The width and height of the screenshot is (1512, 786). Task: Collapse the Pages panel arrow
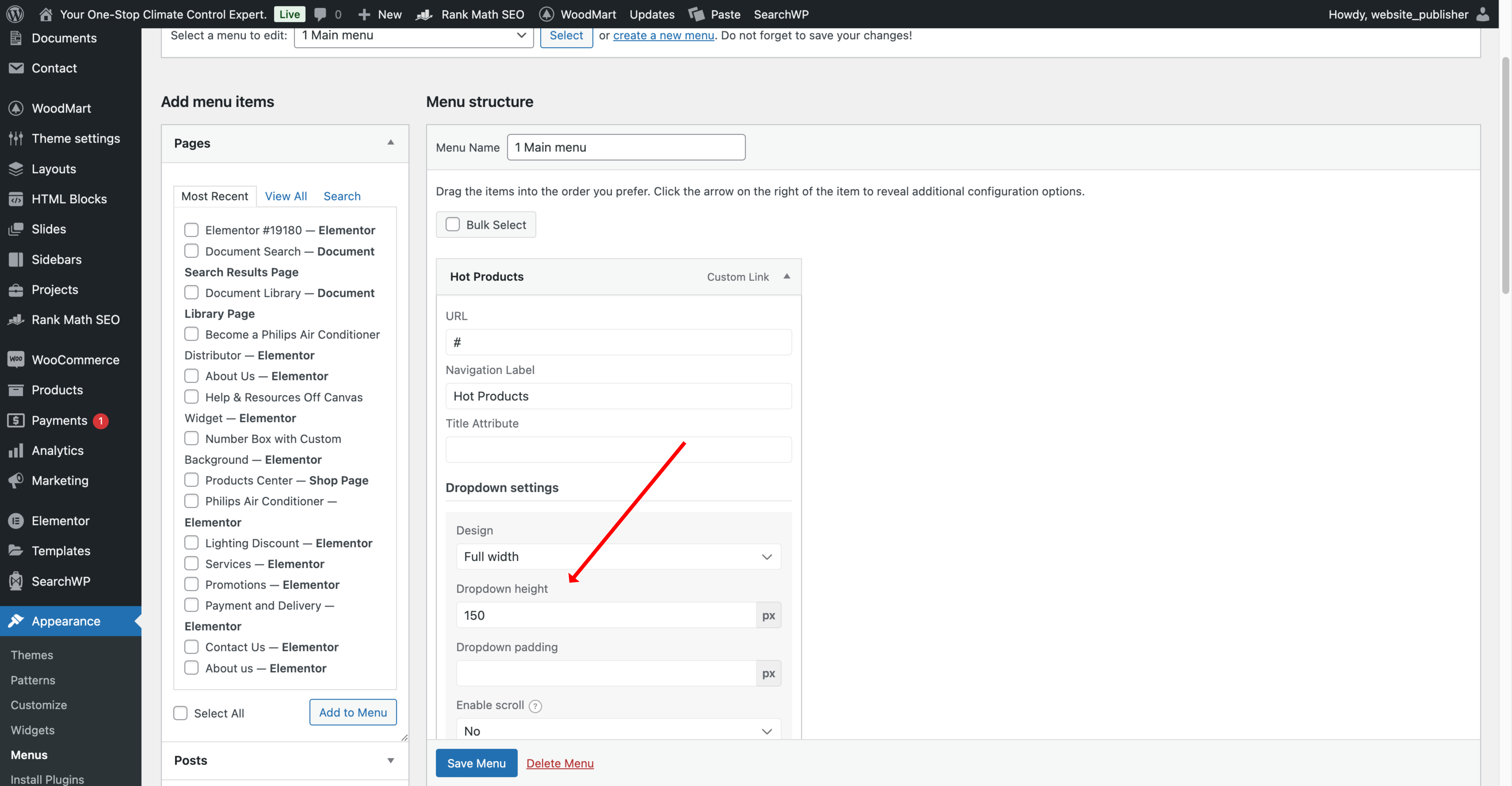point(390,143)
